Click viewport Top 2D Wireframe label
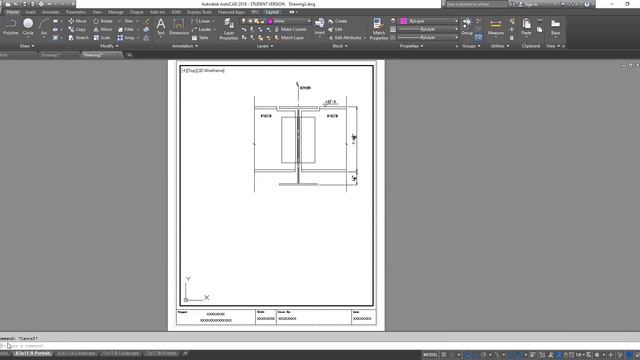Viewport: 640px width, 360px height. [203, 71]
